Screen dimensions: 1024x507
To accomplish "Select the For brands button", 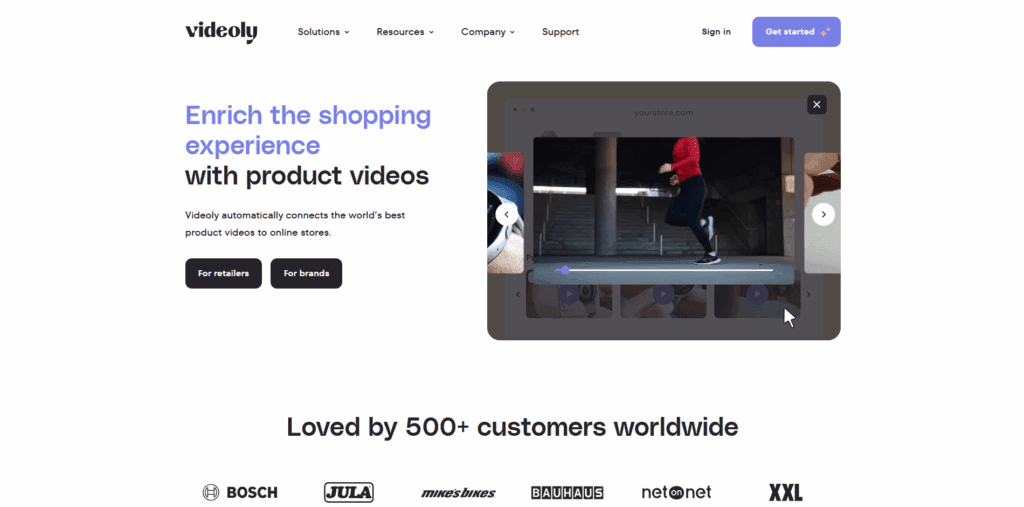I will [x=306, y=273].
